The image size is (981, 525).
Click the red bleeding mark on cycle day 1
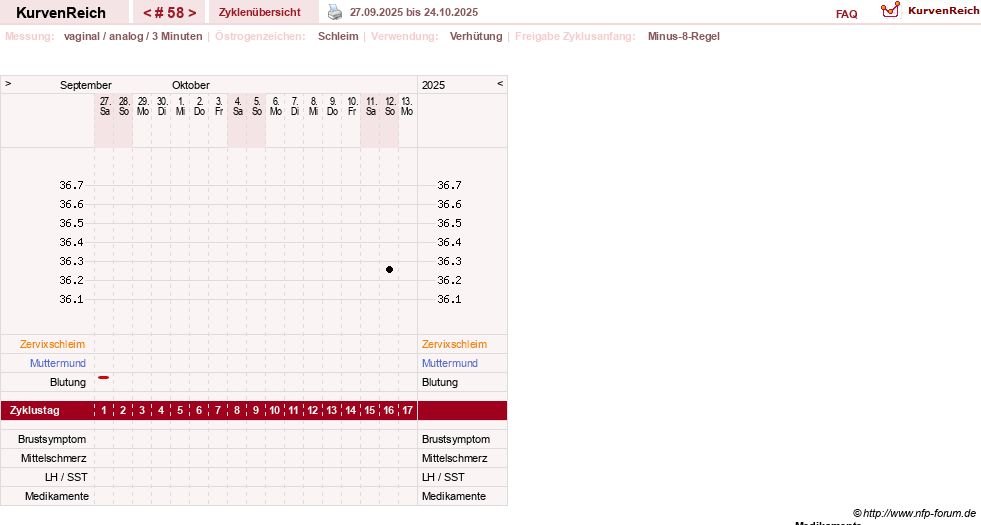104,377
